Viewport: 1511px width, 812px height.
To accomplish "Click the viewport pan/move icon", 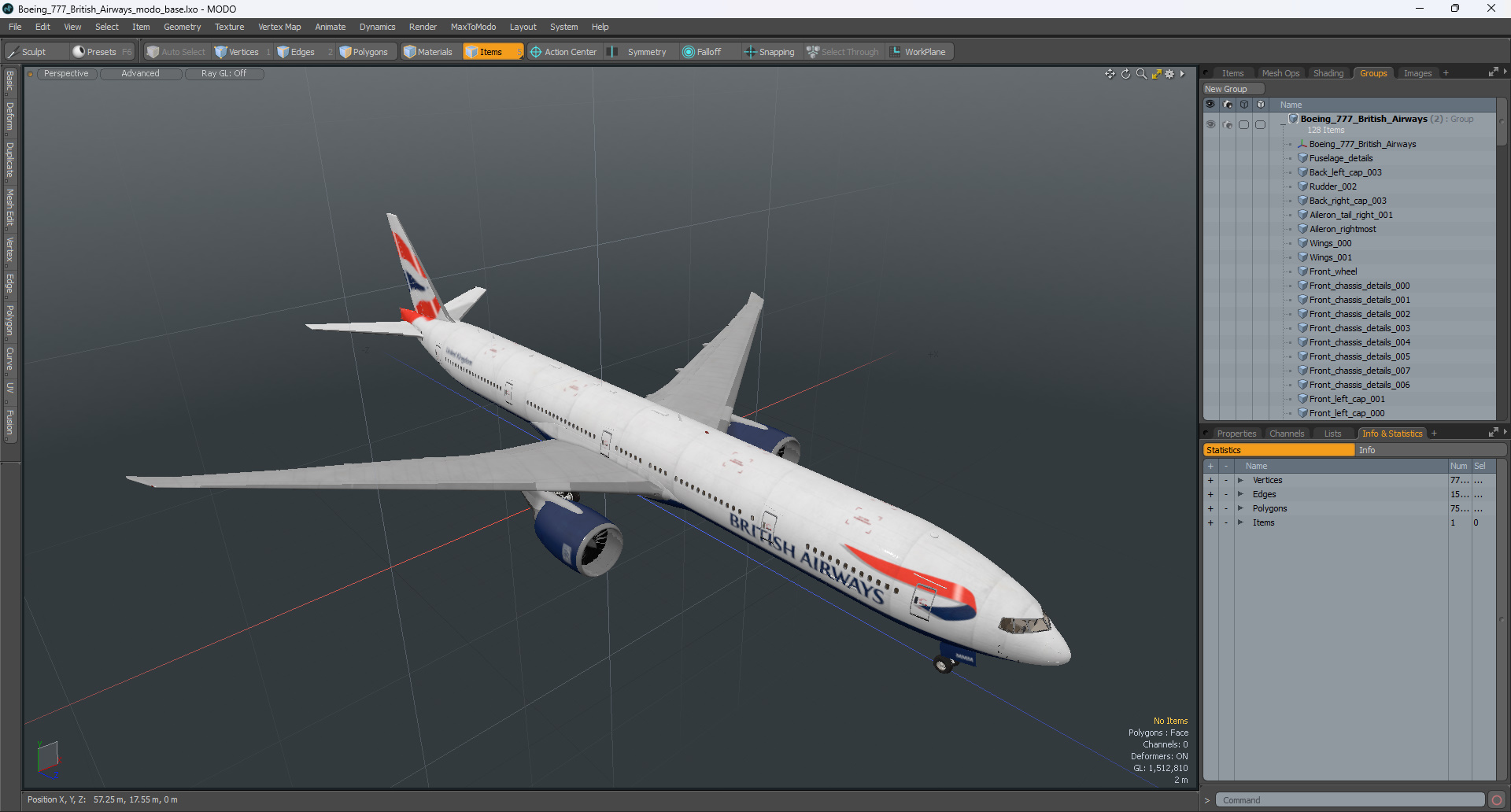I will [1110, 74].
